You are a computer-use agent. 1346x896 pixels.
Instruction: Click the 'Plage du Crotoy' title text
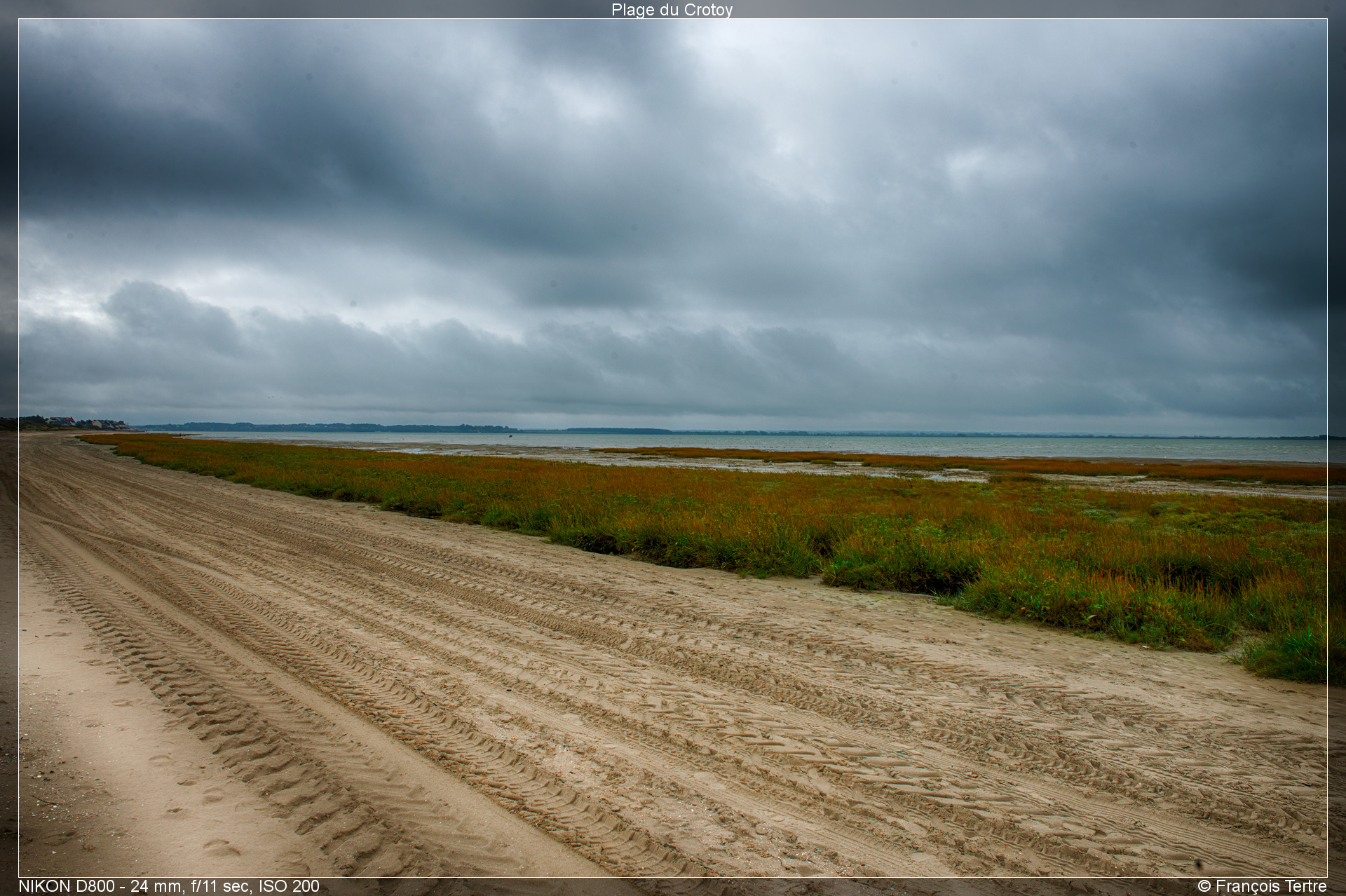pos(672,10)
